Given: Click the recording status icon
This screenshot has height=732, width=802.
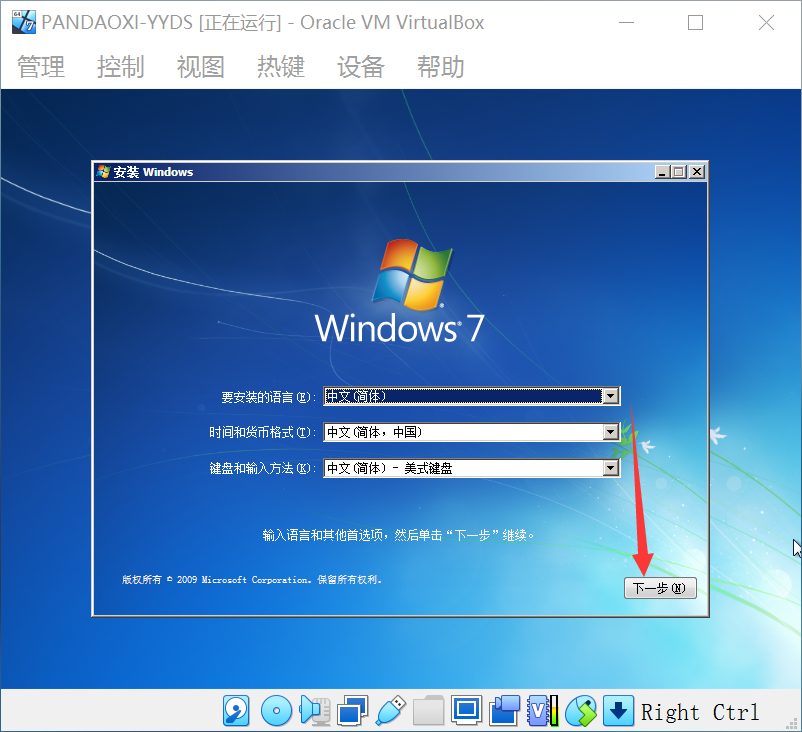Looking at the screenshot, I should pos(504,711).
